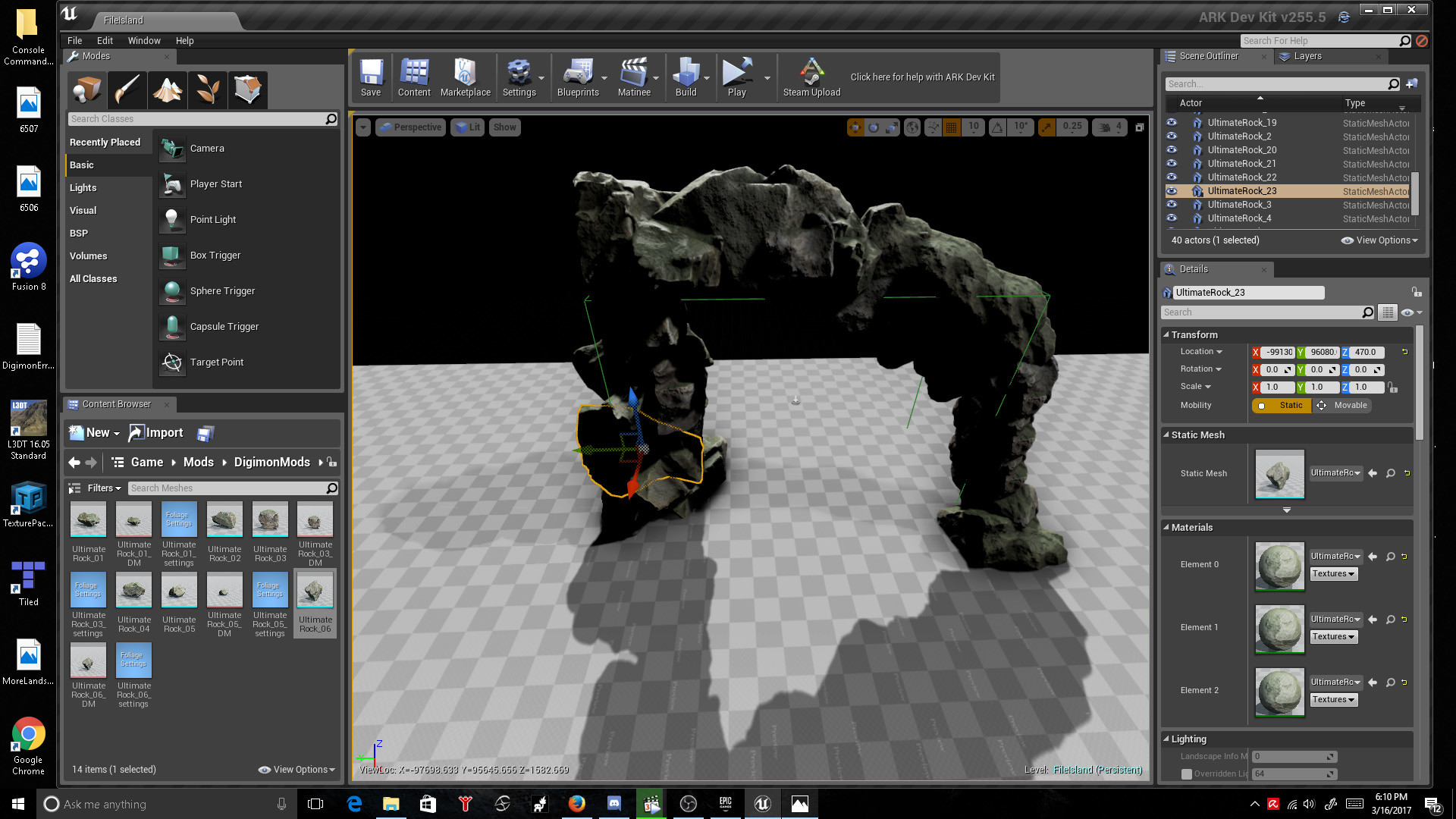Hide UltimateRock_19 with its eye icon

1172,122
